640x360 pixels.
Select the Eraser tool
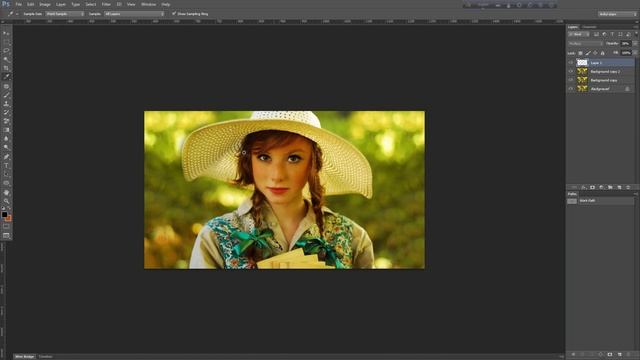tap(6, 121)
